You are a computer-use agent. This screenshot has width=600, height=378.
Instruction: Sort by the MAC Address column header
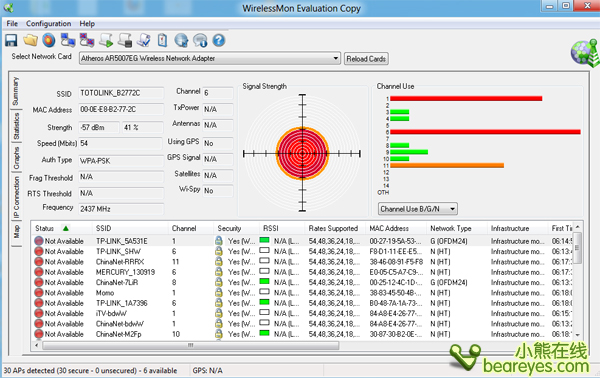click(x=396, y=228)
